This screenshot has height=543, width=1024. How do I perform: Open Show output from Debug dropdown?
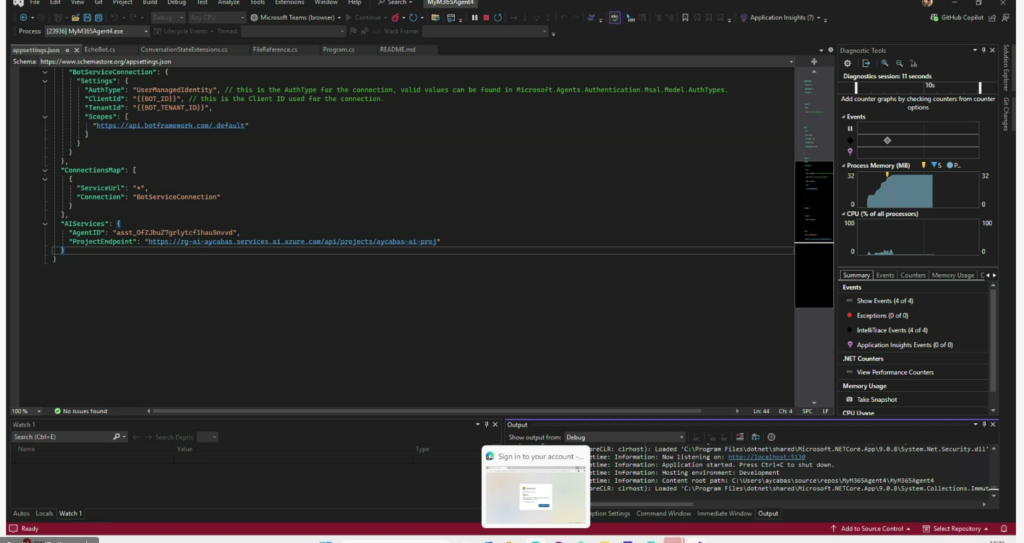click(624, 437)
